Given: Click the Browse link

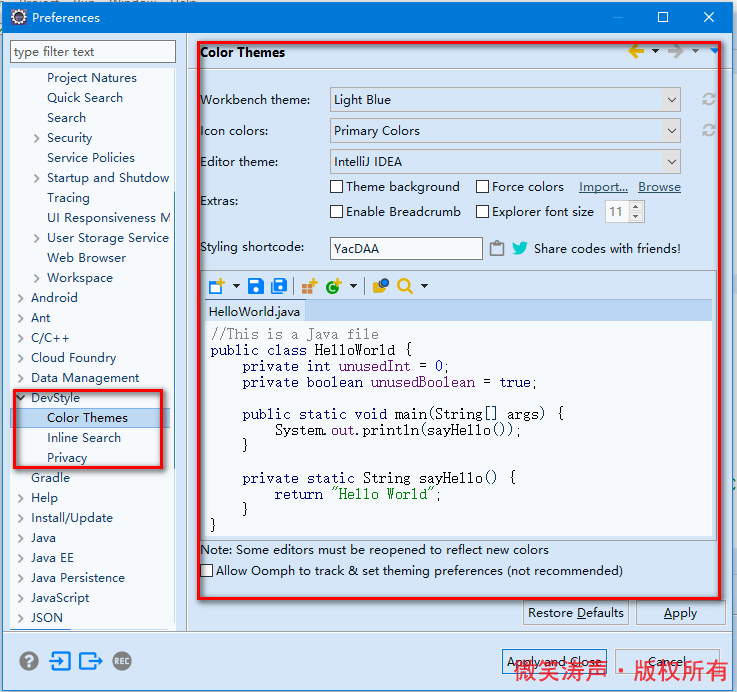Looking at the screenshot, I should (659, 187).
